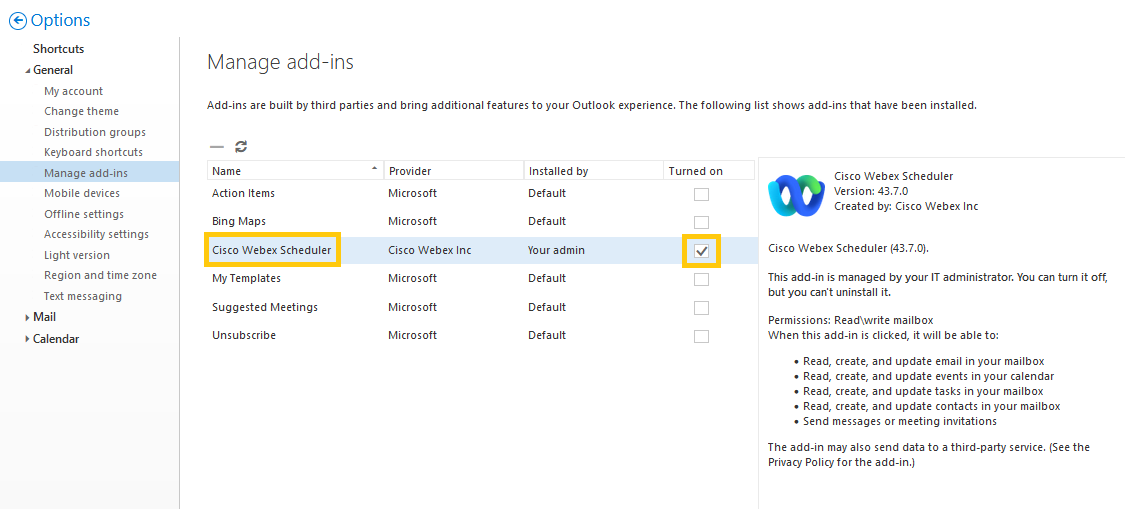Select the My Templates add-in row

pos(246,278)
